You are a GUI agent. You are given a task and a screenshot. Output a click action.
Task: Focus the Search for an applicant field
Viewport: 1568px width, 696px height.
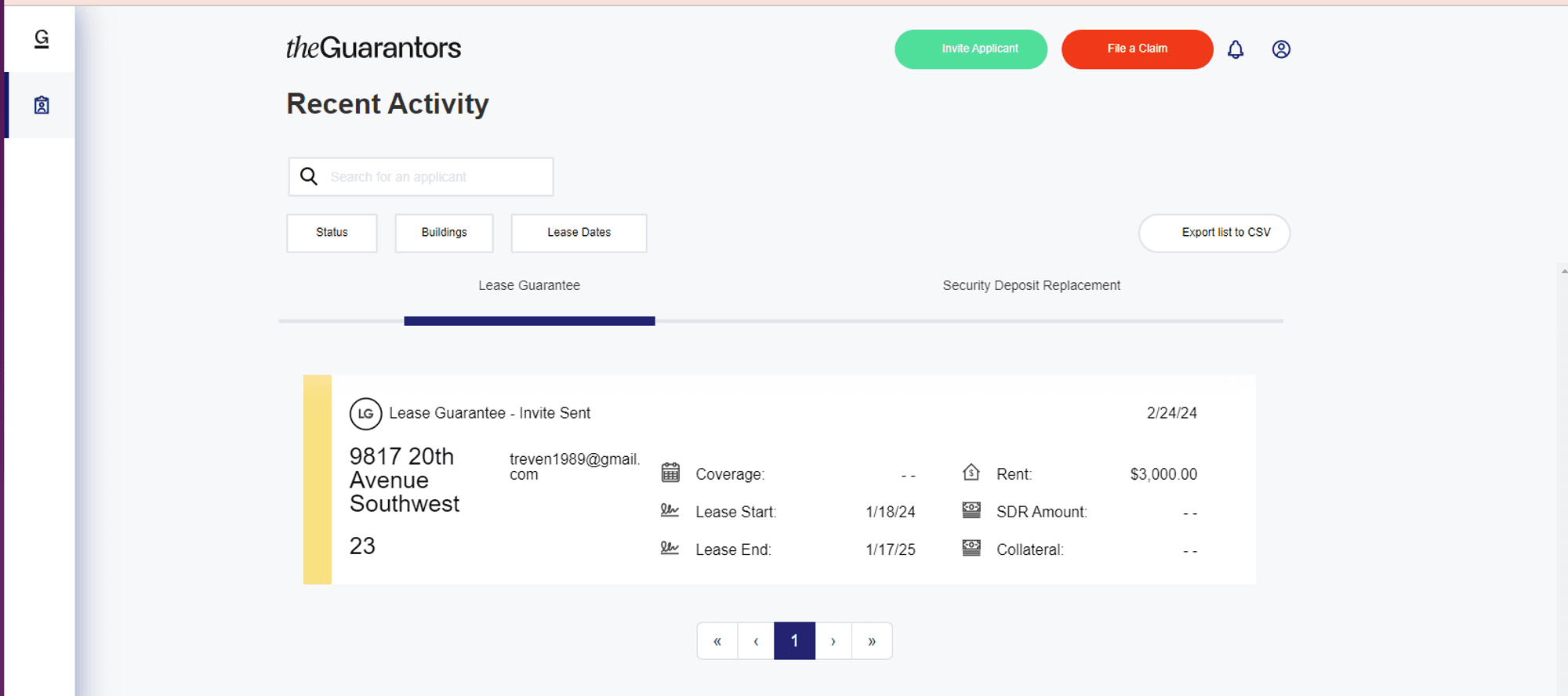[x=421, y=177]
